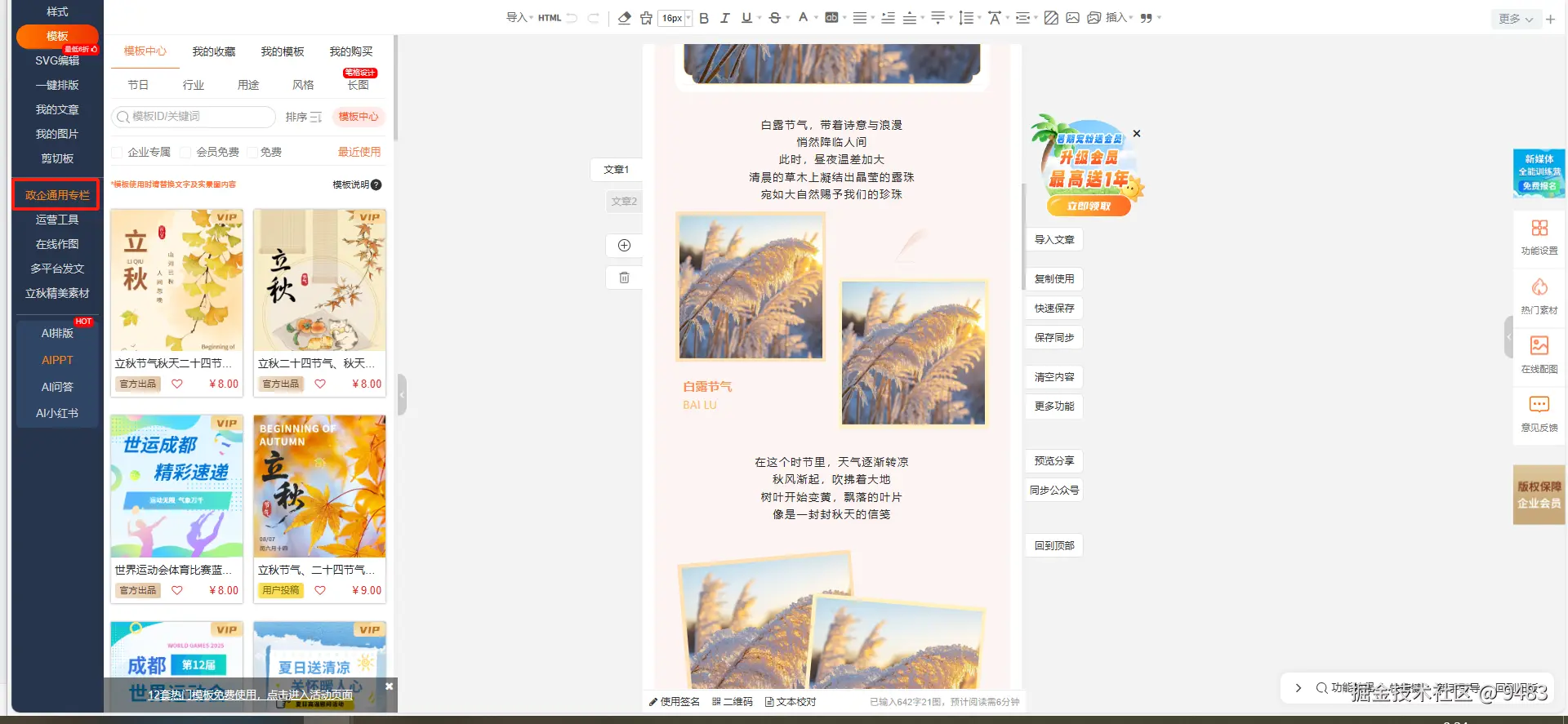Click the text background highlight icon
The image size is (1568, 724).
point(831,17)
